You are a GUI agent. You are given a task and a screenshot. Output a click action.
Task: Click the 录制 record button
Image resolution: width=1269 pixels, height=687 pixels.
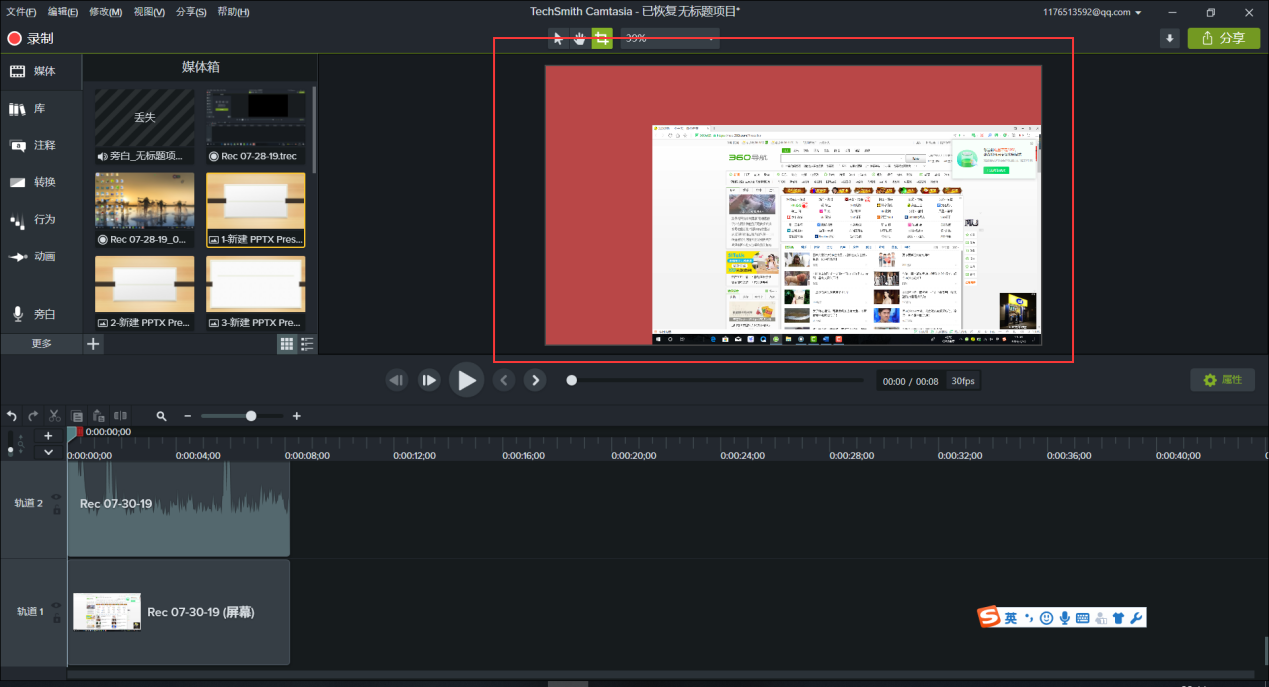pyautogui.click(x=30, y=38)
